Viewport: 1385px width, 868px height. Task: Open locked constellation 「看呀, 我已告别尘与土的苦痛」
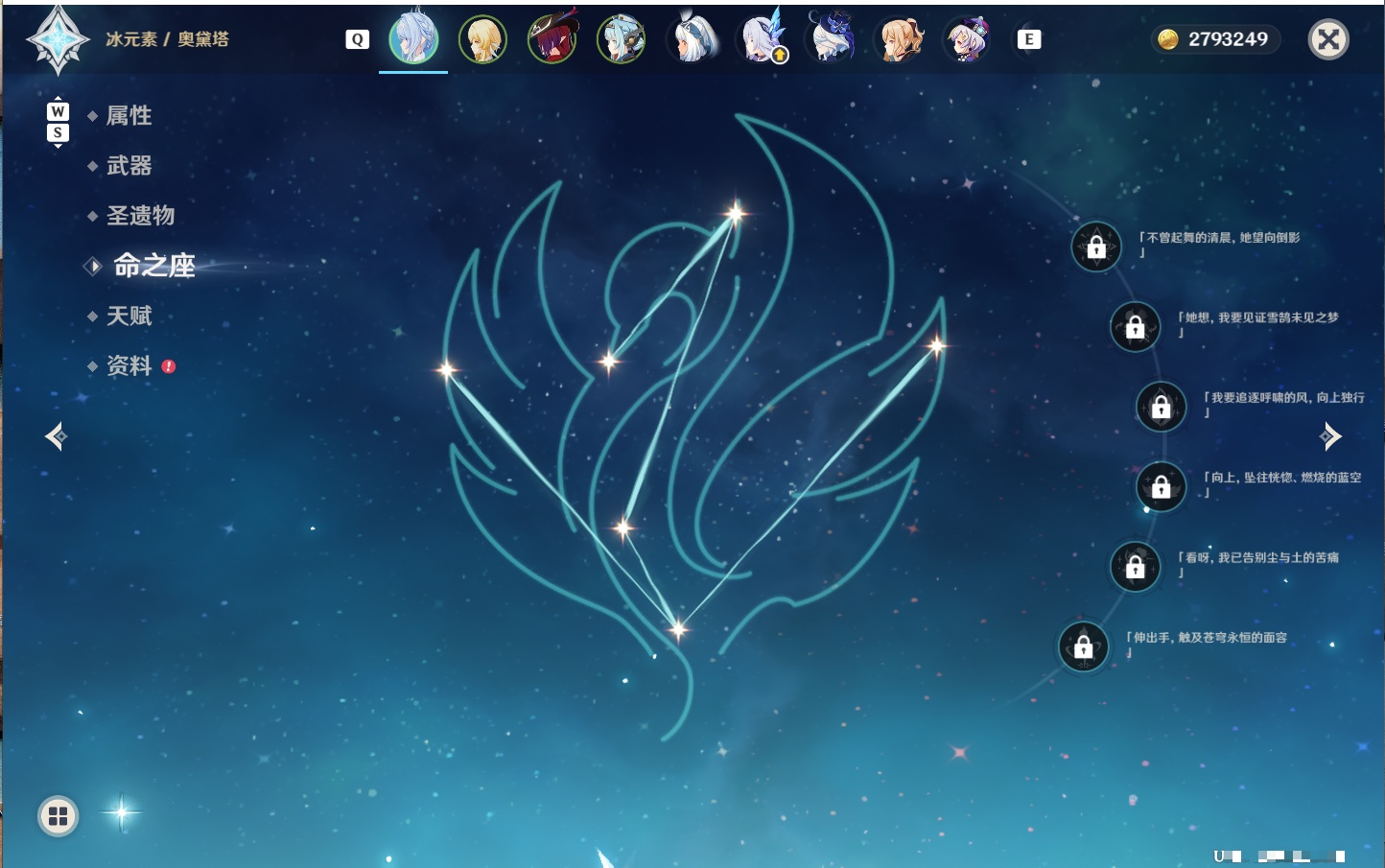point(1136,567)
